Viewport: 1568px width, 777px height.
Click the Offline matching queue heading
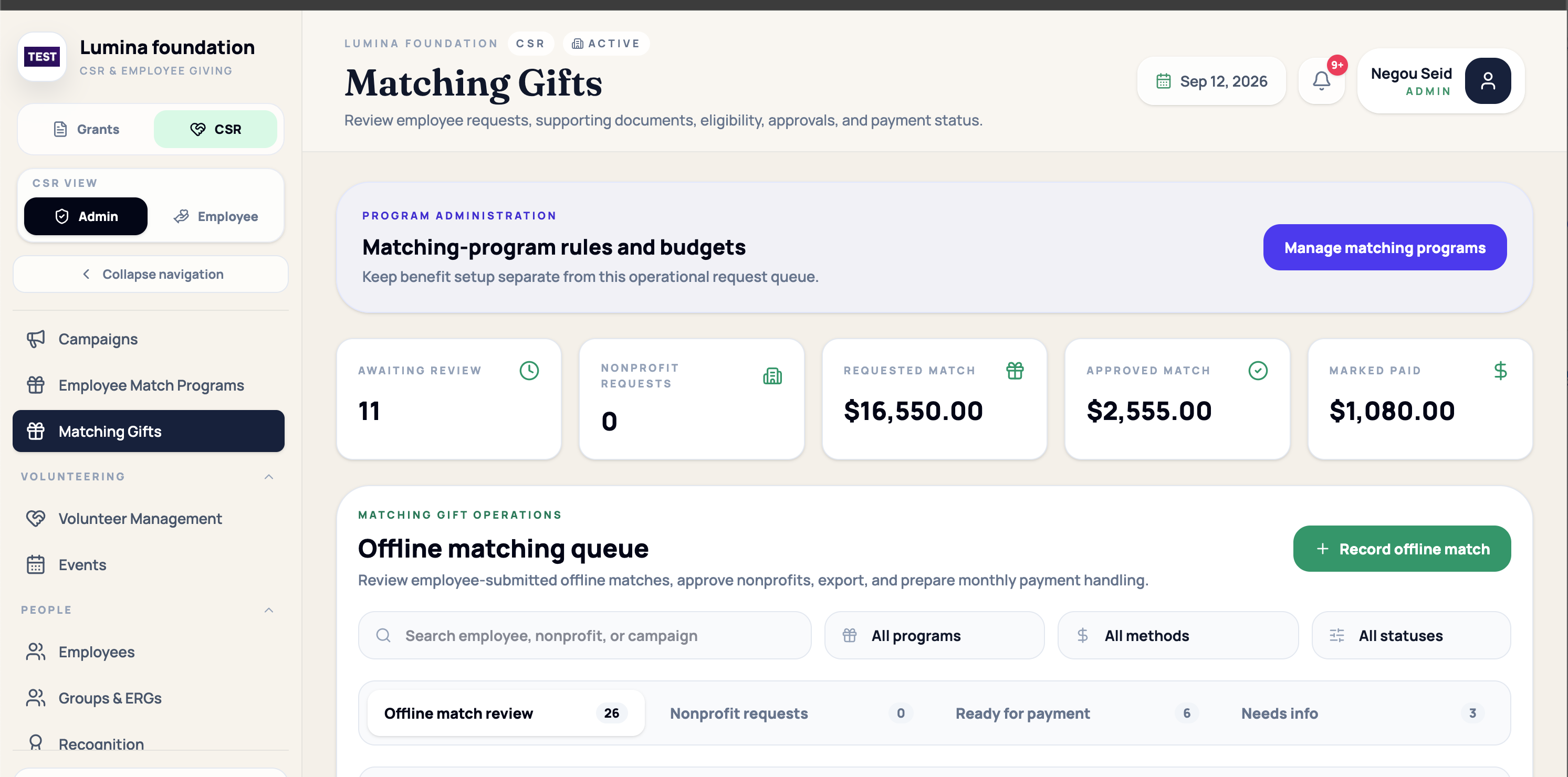tap(503, 549)
